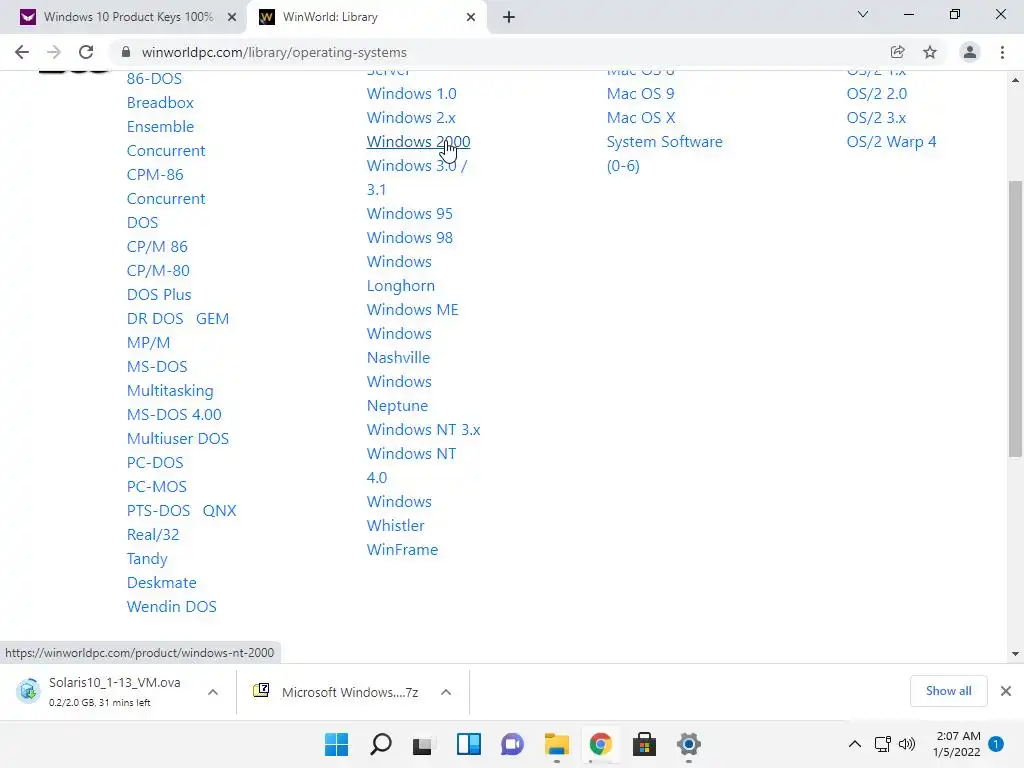Screen dimensions: 1024x768
Task: Expand Solaris10 download options
Action: point(213,692)
